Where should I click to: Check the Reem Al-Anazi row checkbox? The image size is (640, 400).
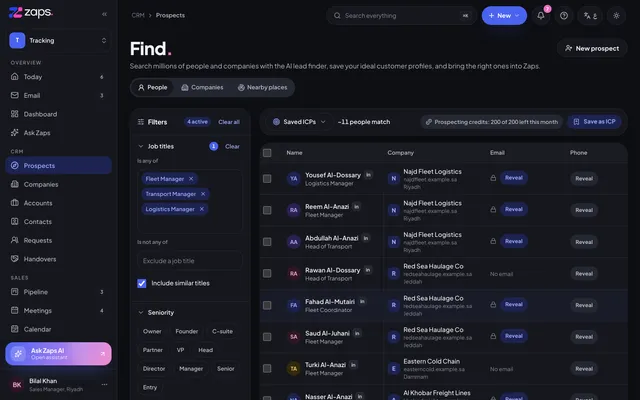tap(267, 210)
